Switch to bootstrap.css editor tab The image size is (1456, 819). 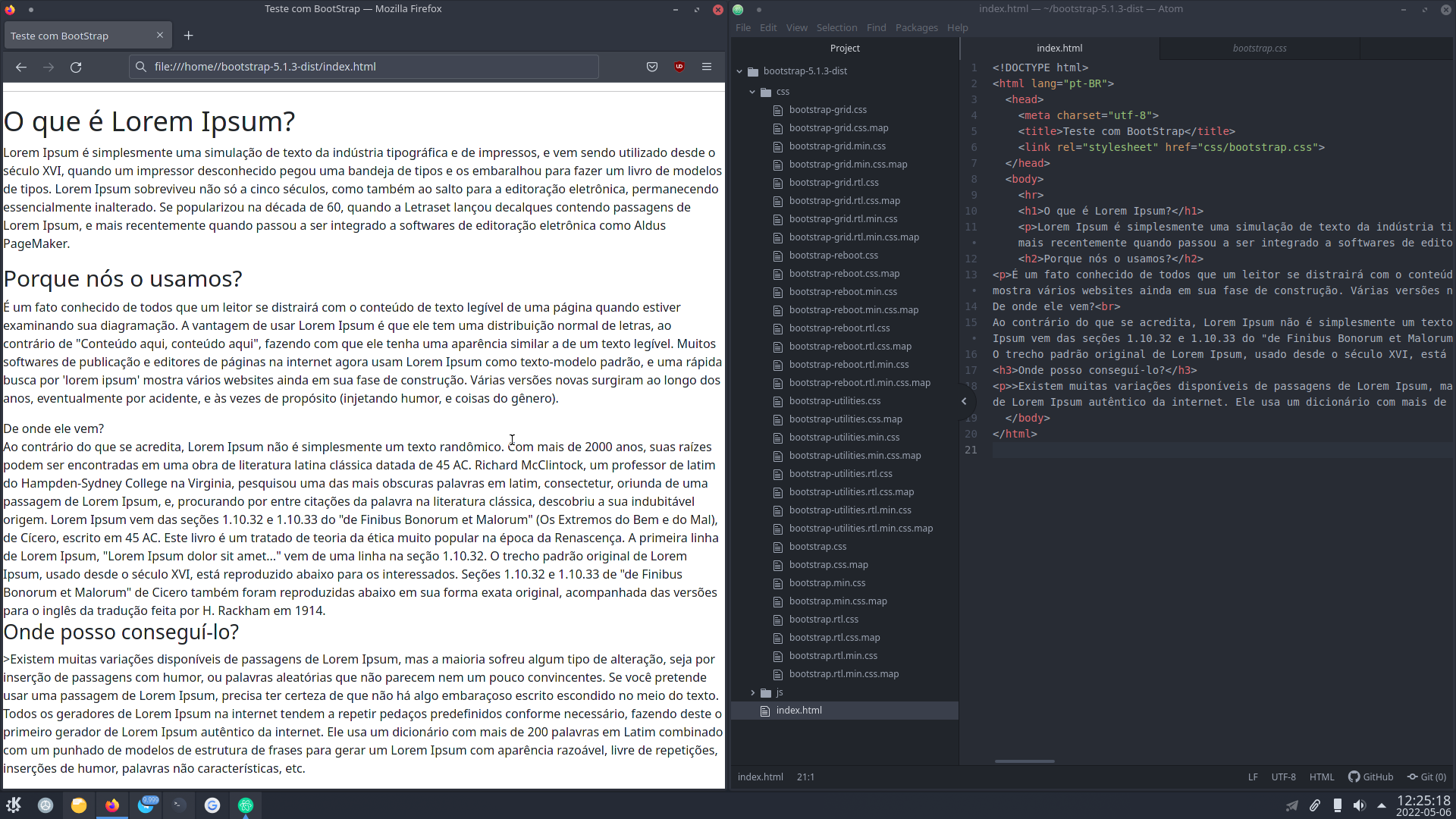tap(1259, 48)
